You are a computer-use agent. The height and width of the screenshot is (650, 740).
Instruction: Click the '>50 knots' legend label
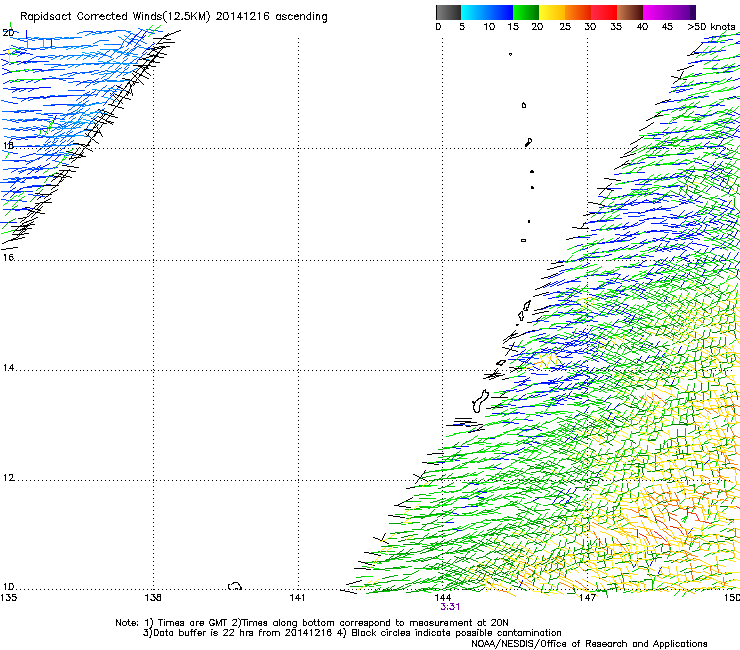click(711, 27)
